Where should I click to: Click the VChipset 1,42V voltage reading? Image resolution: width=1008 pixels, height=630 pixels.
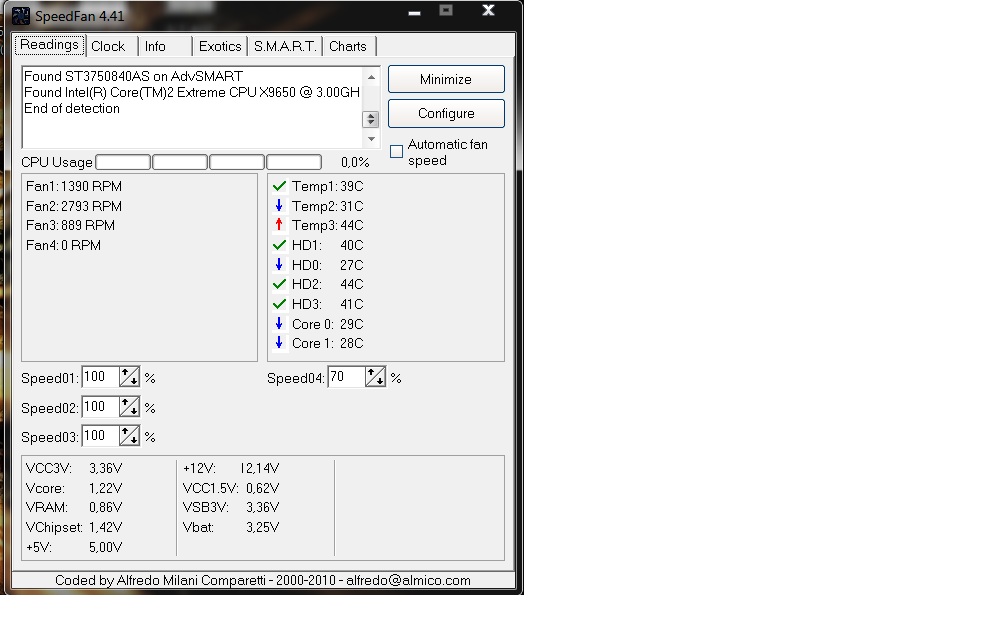coord(74,528)
